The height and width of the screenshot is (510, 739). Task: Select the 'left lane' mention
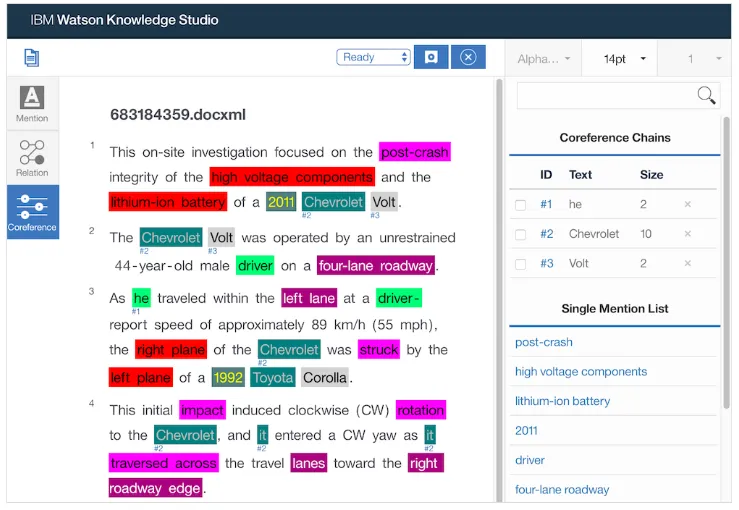[309, 298]
